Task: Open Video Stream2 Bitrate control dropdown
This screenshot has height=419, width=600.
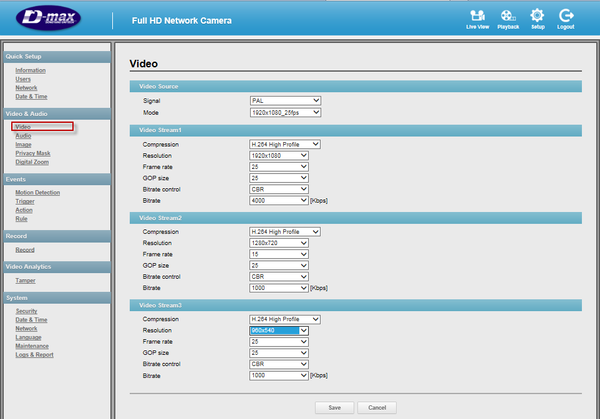Action: [x=279, y=277]
